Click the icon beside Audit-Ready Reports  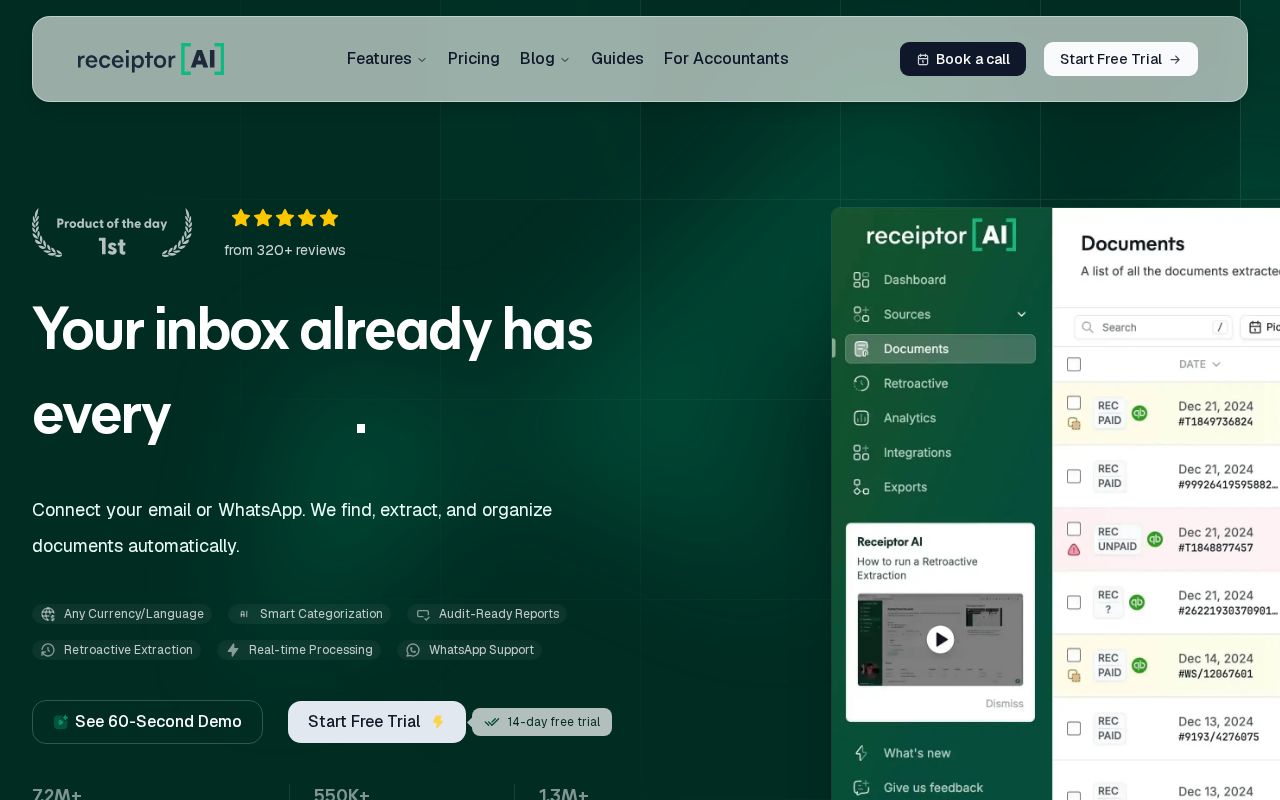[x=423, y=614]
